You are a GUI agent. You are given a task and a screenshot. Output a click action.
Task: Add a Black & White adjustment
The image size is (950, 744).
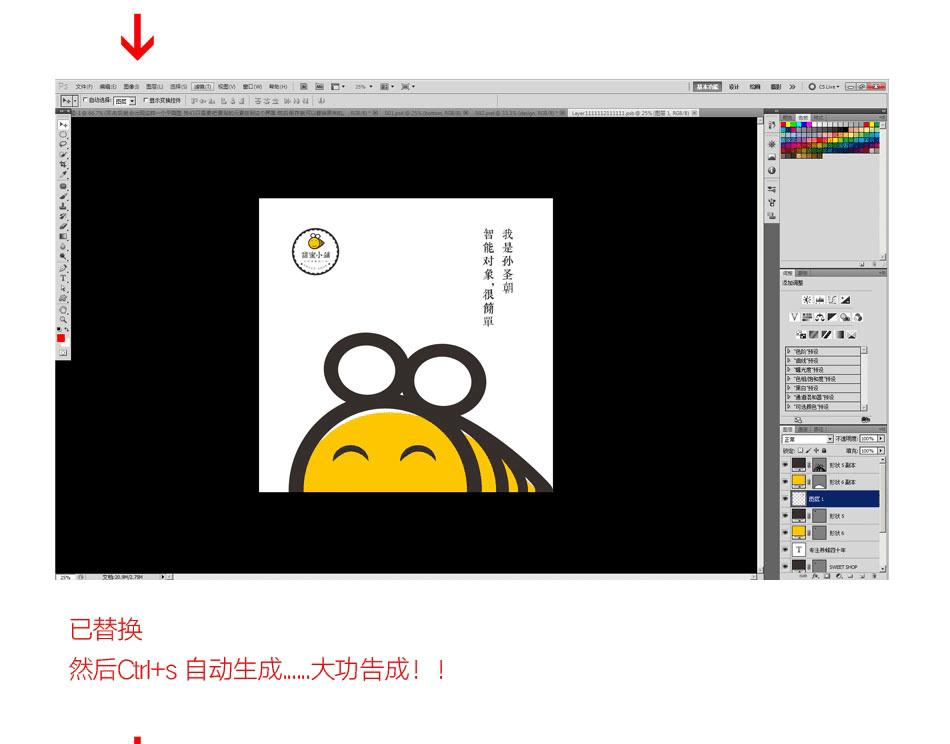(832, 317)
